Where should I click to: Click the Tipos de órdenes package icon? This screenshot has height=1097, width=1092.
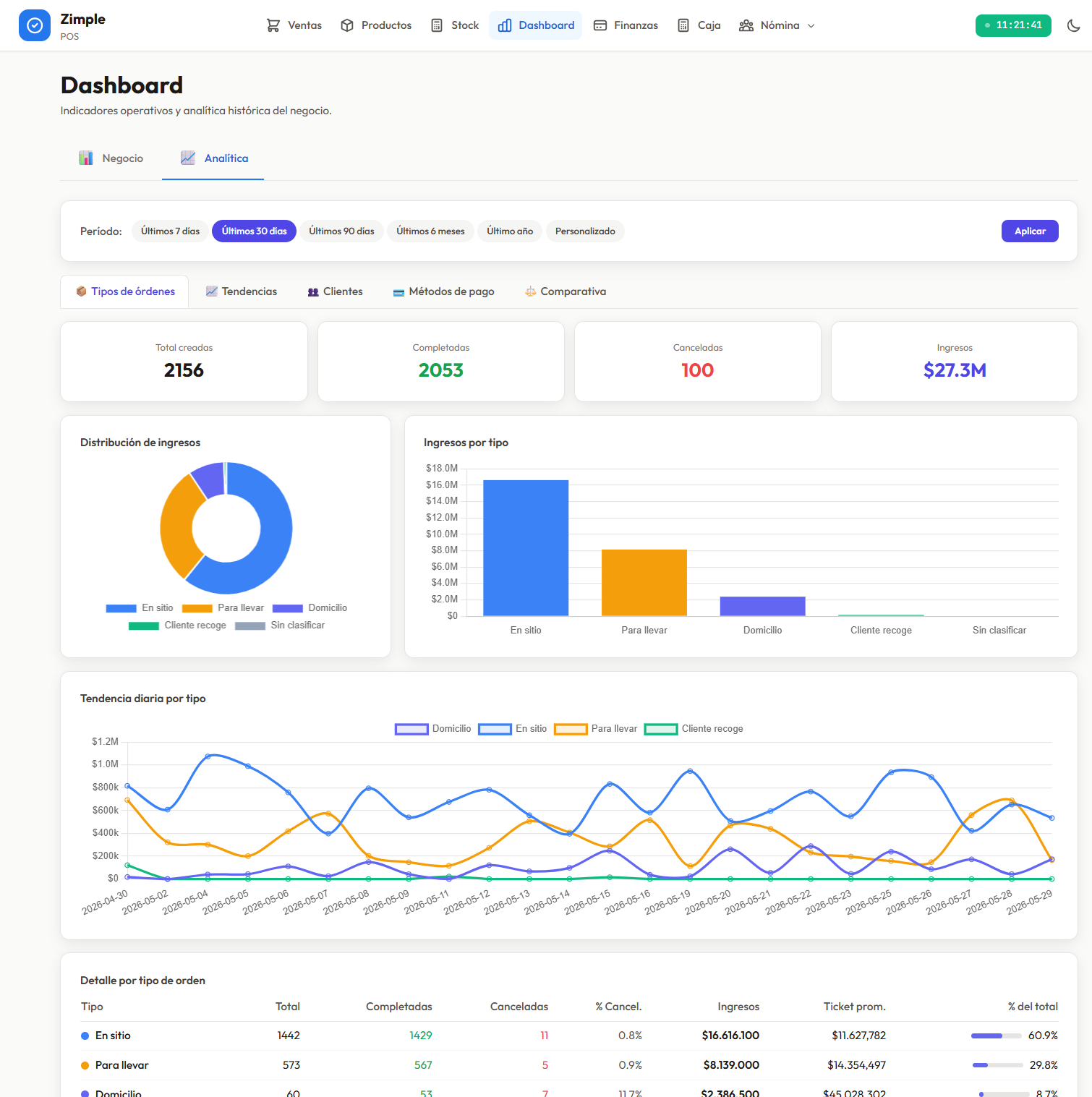(82, 291)
